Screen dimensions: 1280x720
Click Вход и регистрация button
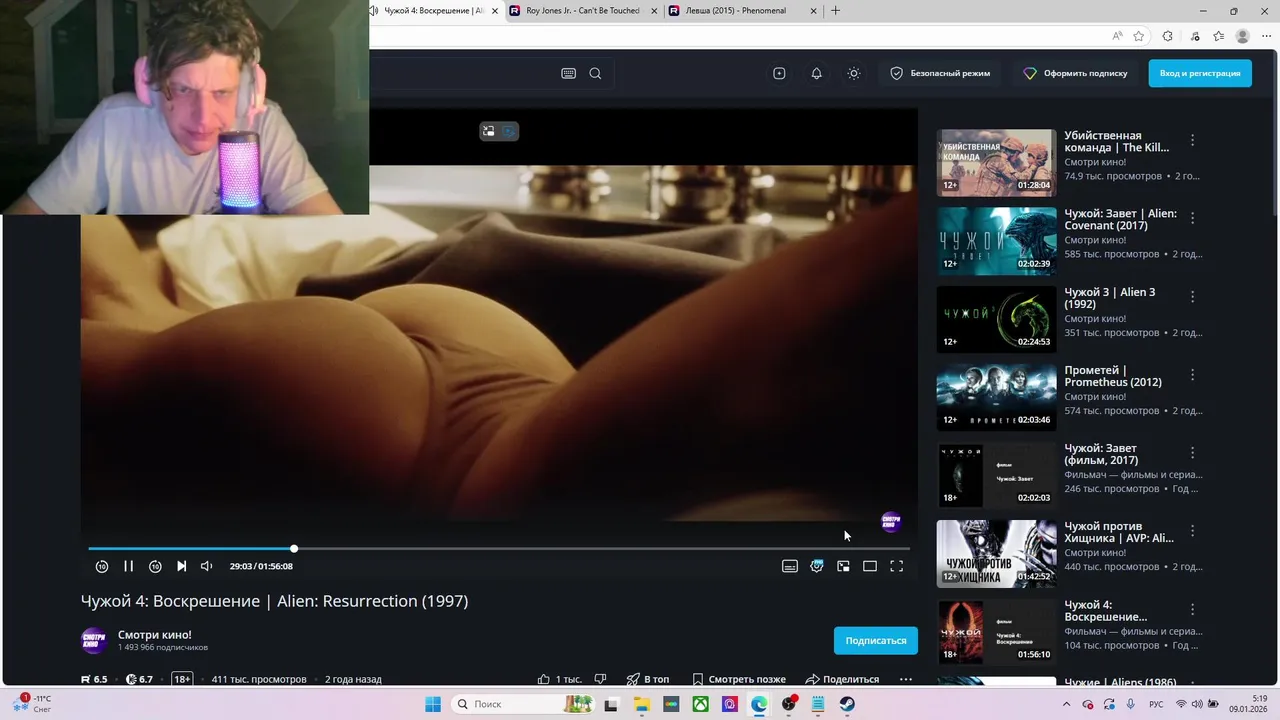[1200, 73]
